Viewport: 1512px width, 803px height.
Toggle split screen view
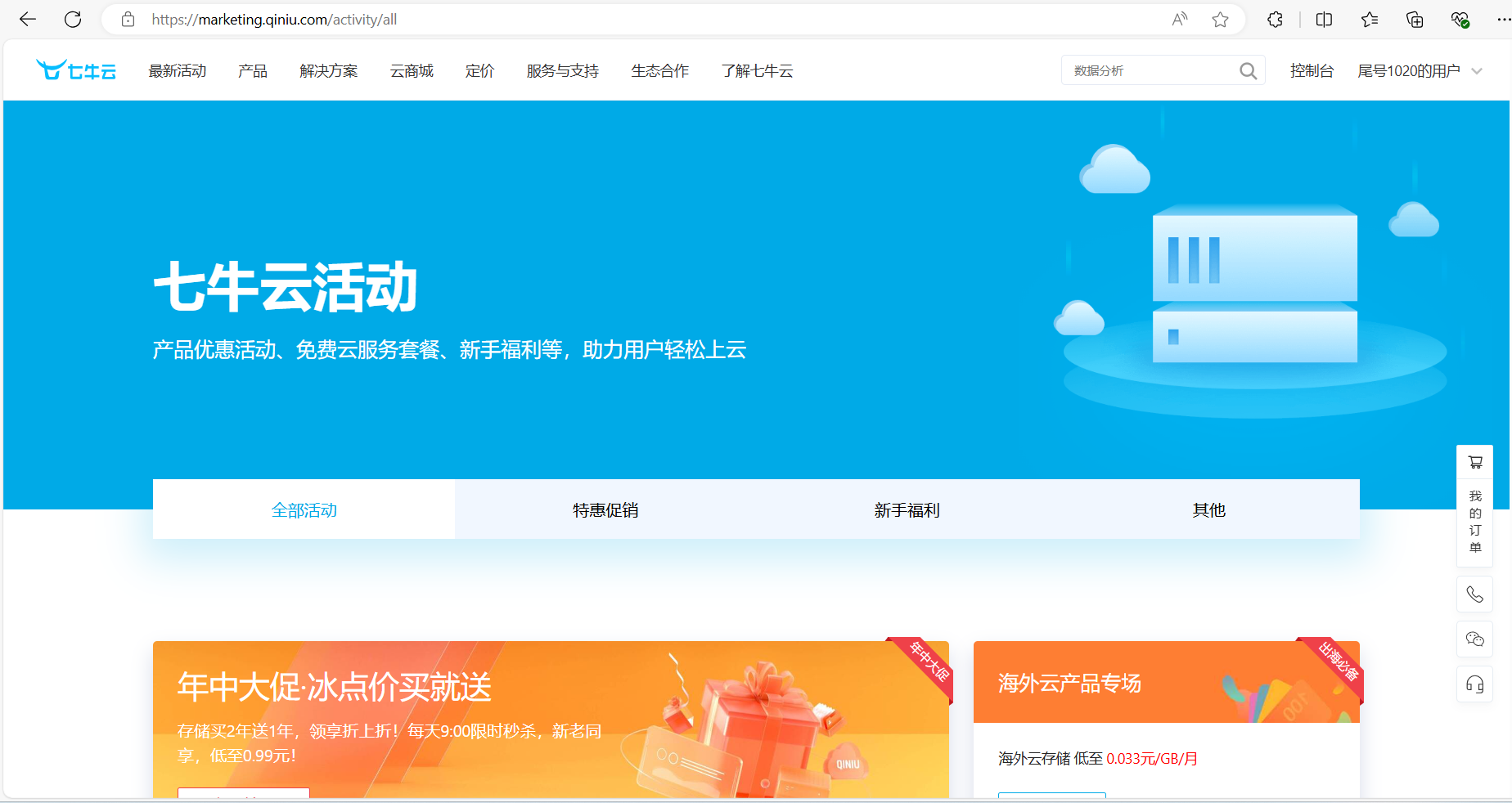[1324, 20]
